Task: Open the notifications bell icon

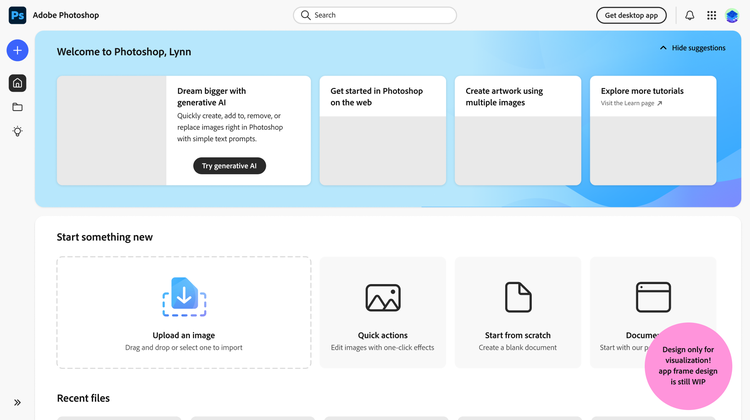Action: (x=689, y=15)
